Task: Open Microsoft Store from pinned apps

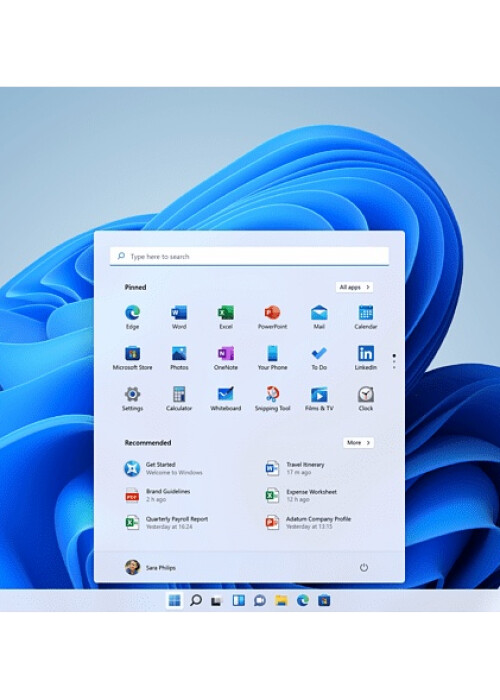Action: click(x=133, y=358)
